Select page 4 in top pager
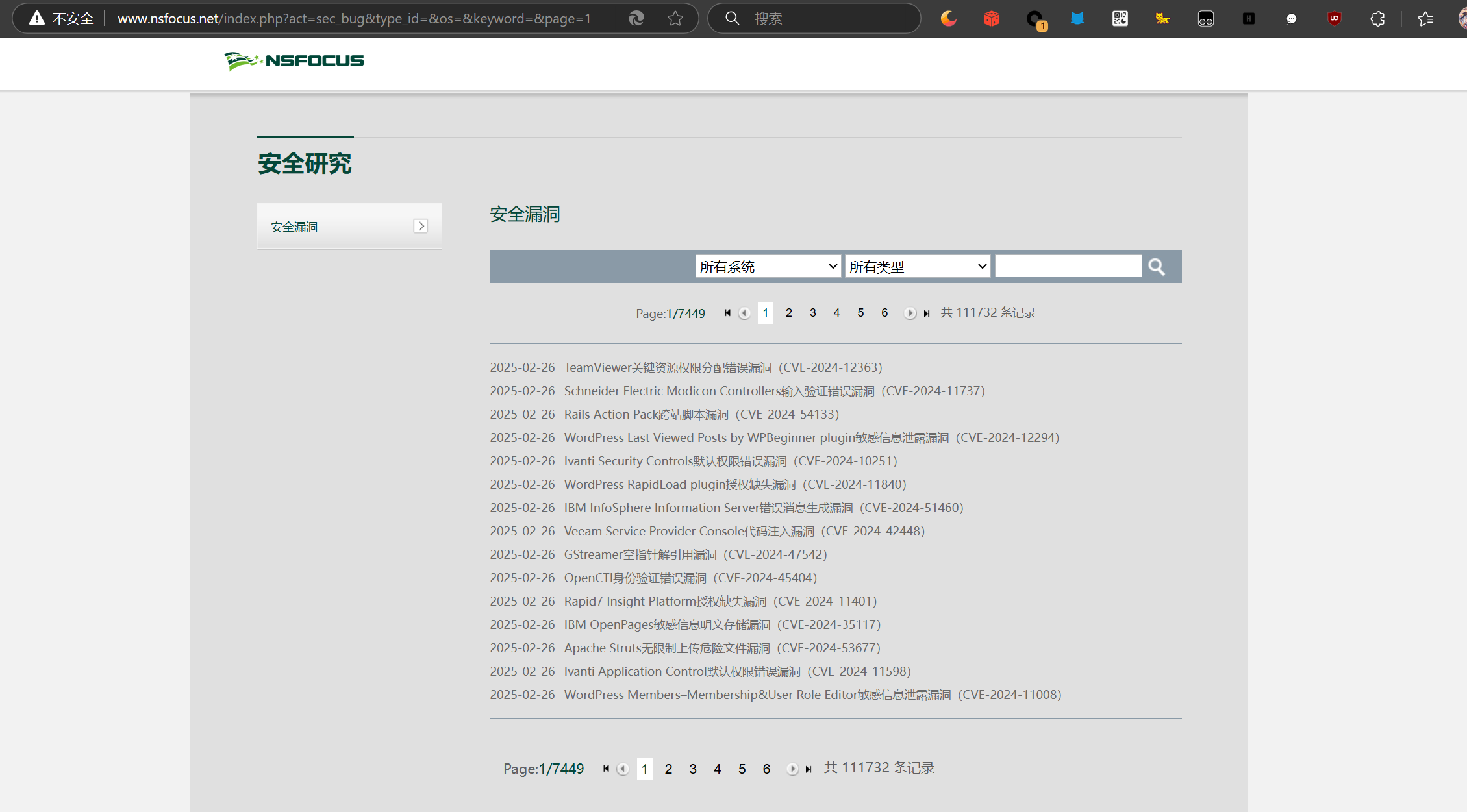The height and width of the screenshot is (812, 1467). pos(837,313)
